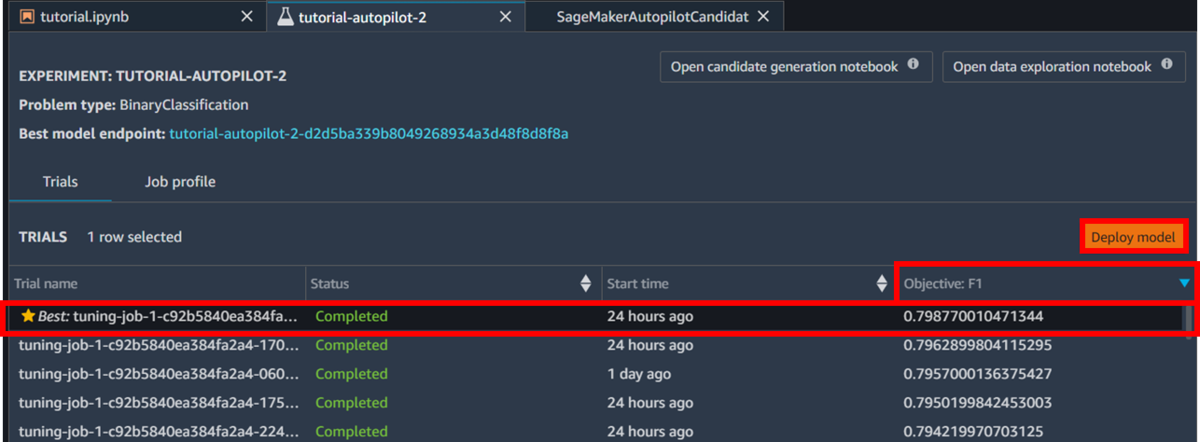Click the notebook icon on tutorial.ipynb tab
Image resolution: width=1200 pixels, height=442 pixels.
(27, 17)
